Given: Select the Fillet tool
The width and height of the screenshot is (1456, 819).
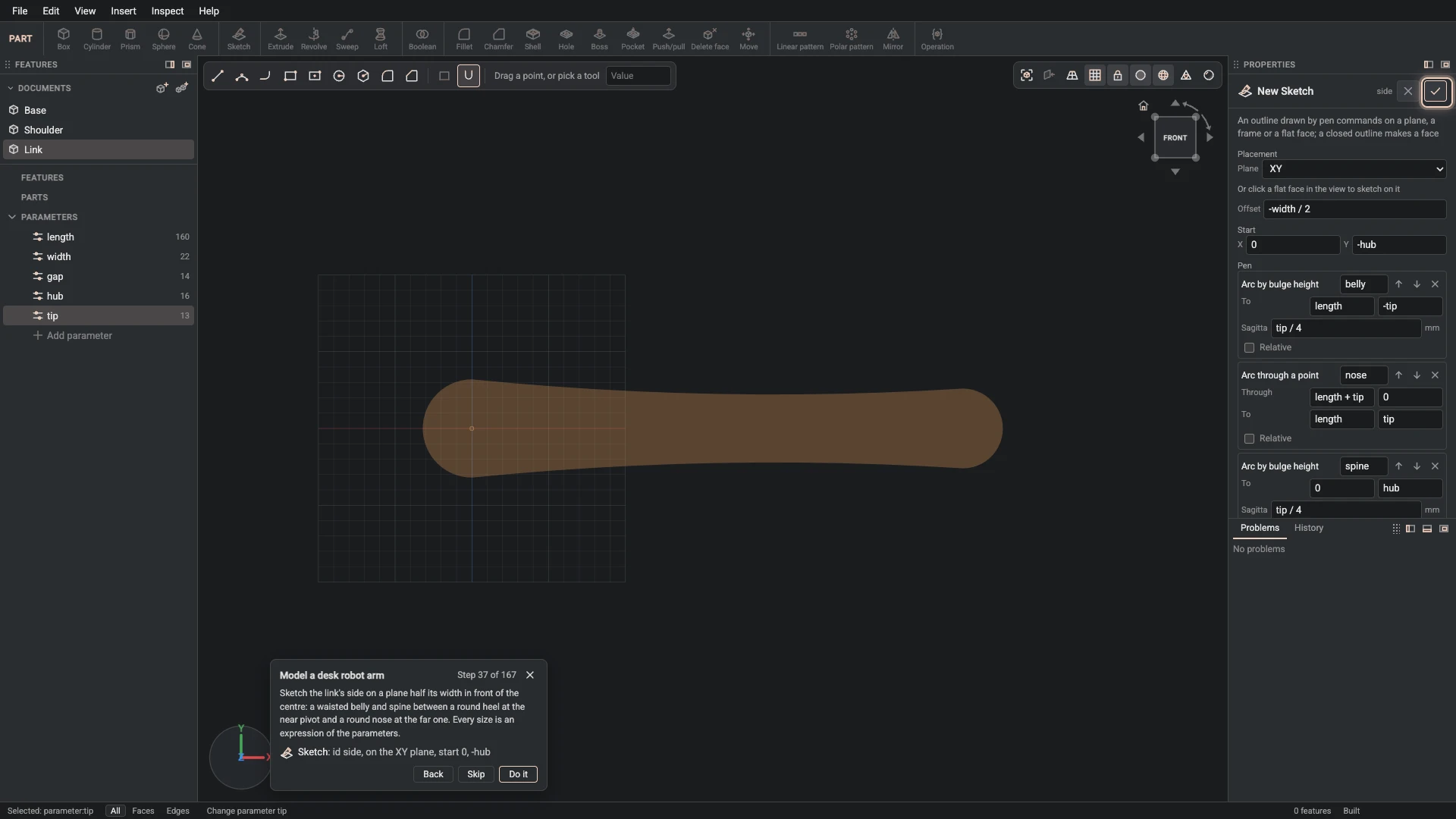Looking at the screenshot, I should pyautogui.click(x=464, y=39).
